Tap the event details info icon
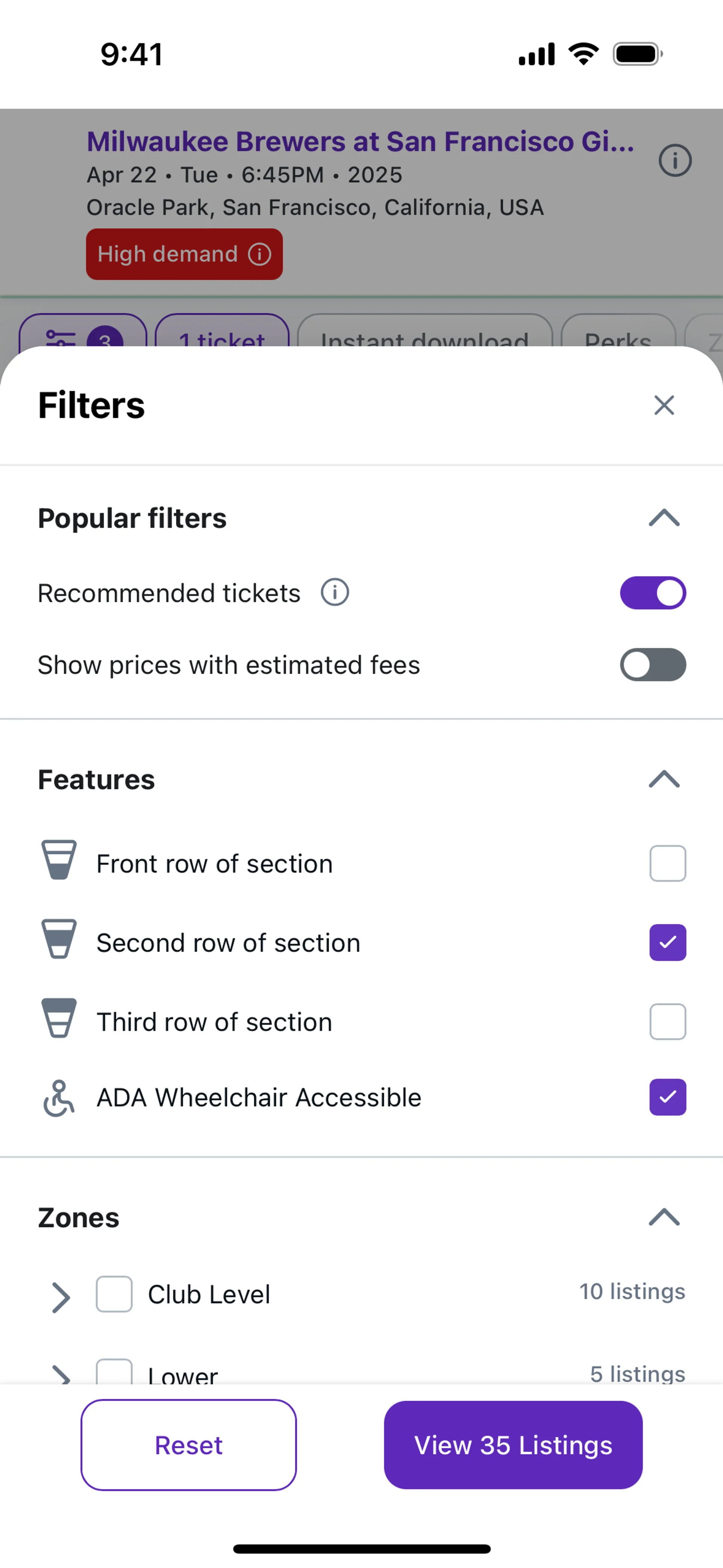723x1568 pixels. click(x=675, y=161)
